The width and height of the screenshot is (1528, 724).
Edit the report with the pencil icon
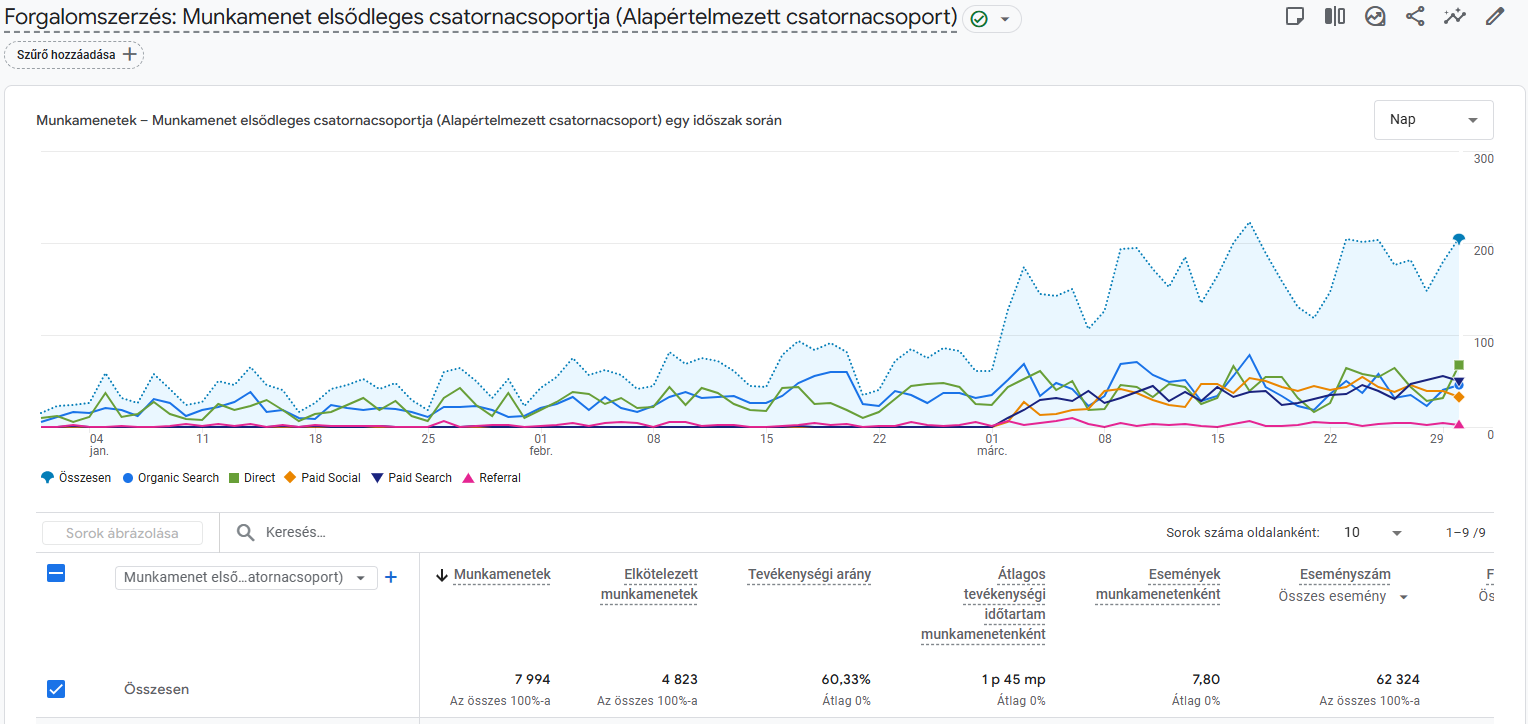pos(1495,16)
